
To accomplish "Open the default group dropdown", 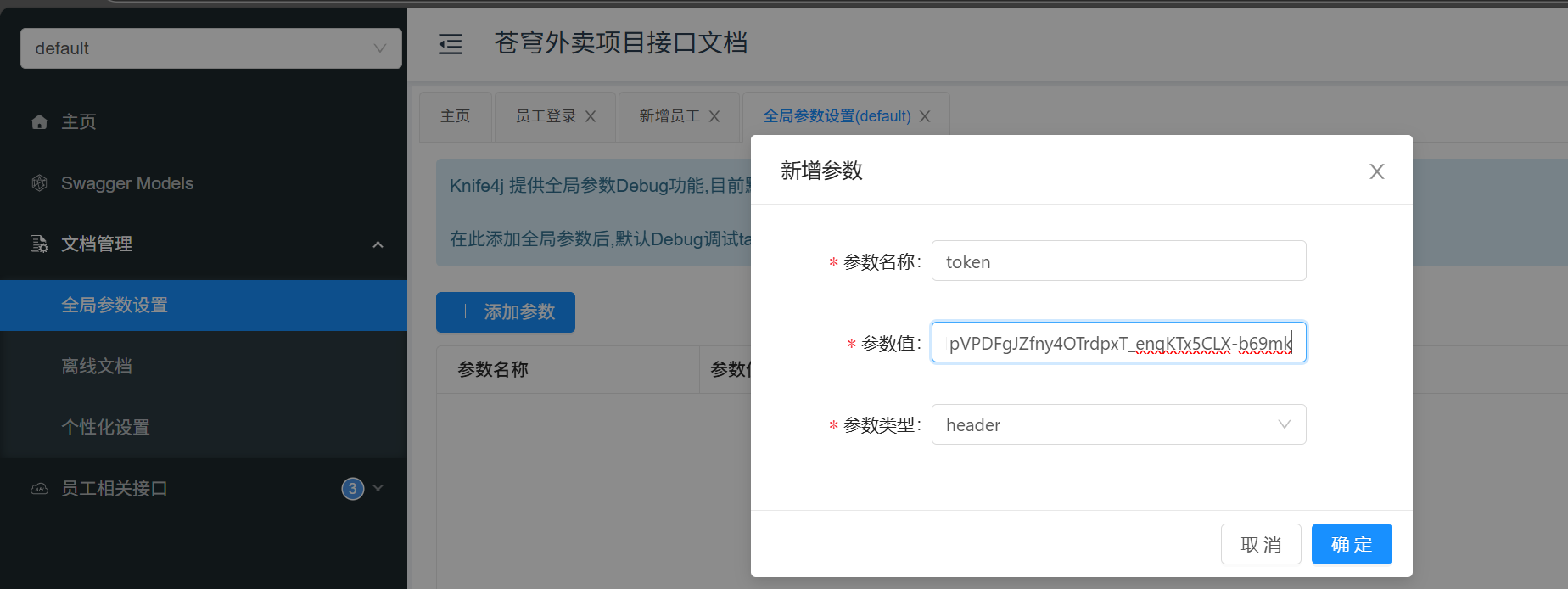I will [210, 48].
